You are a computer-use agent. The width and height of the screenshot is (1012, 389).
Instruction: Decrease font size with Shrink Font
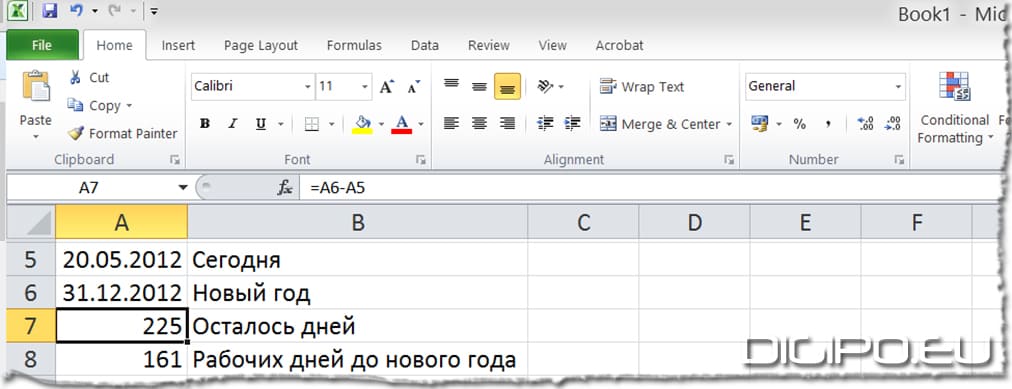(414, 86)
